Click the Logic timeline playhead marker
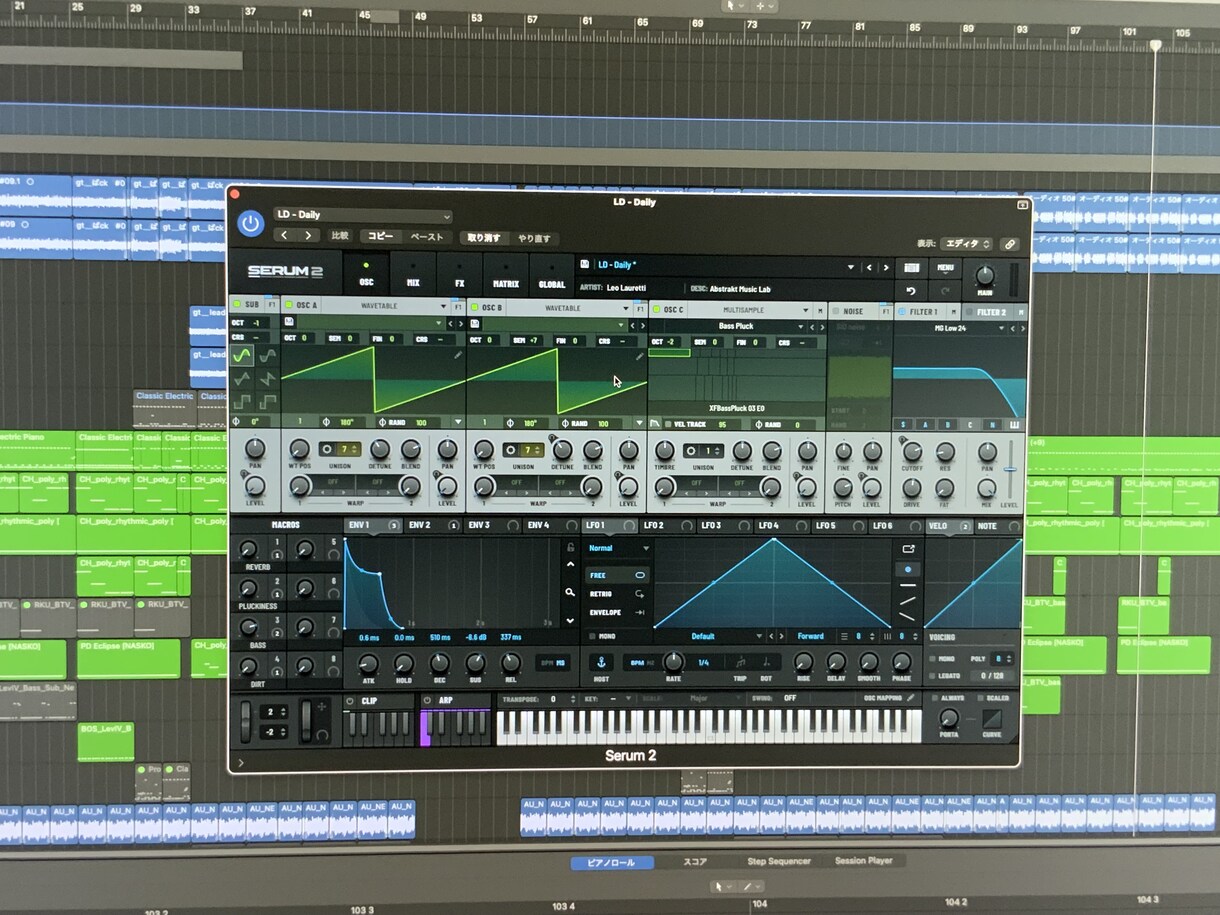This screenshot has height=915, width=1220. point(1156,45)
